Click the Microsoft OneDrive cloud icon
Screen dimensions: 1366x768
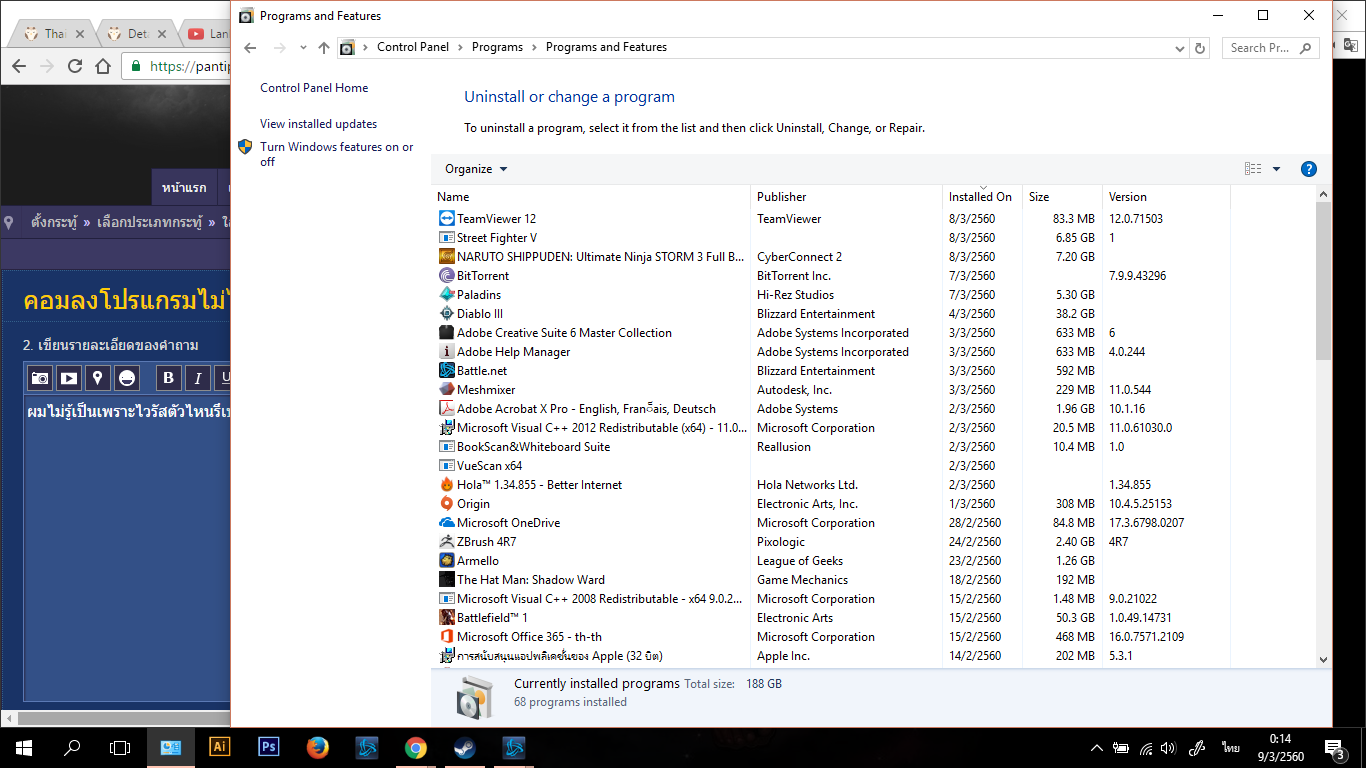tap(447, 522)
